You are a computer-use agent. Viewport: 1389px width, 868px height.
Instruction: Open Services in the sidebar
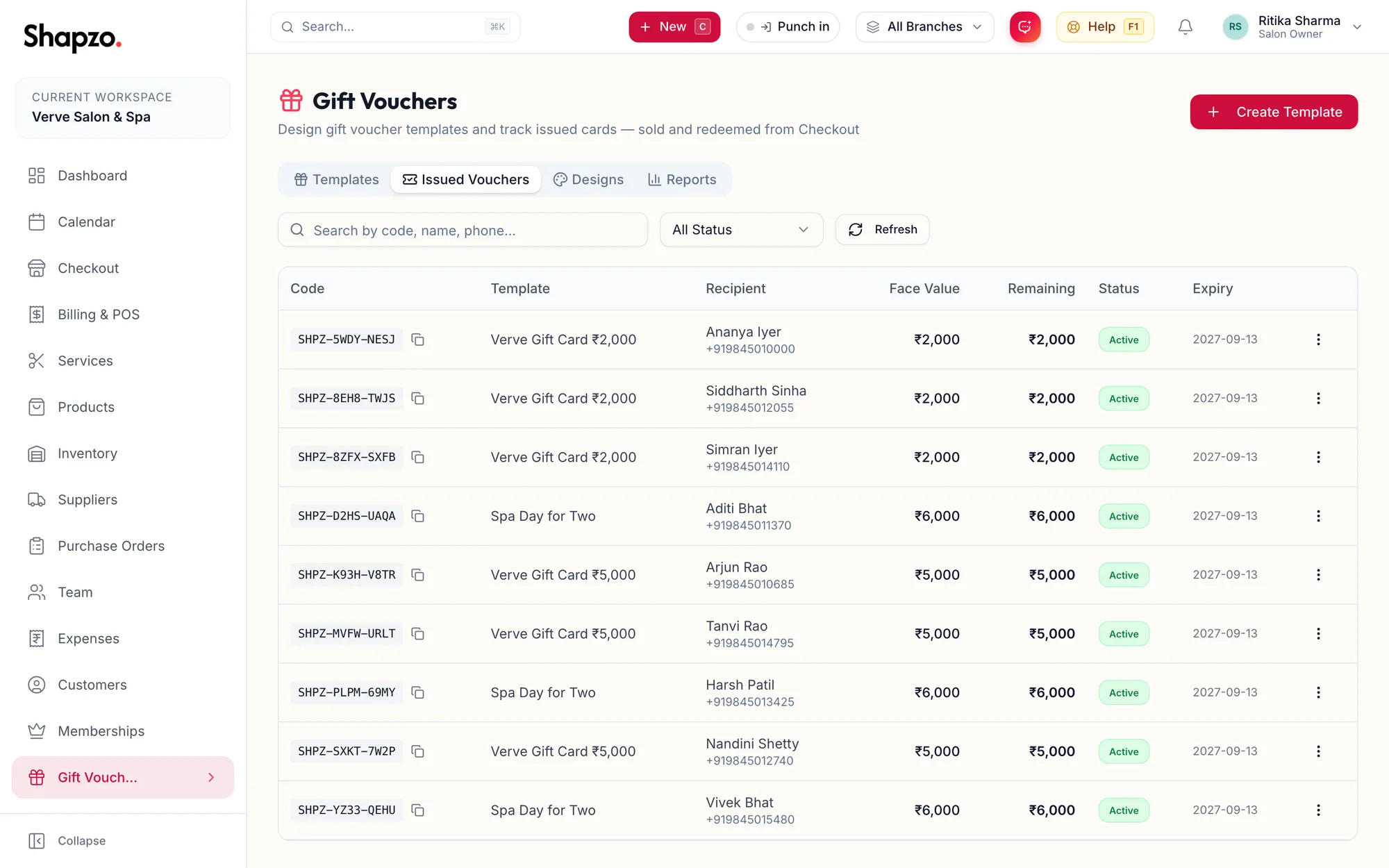point(123,361)
